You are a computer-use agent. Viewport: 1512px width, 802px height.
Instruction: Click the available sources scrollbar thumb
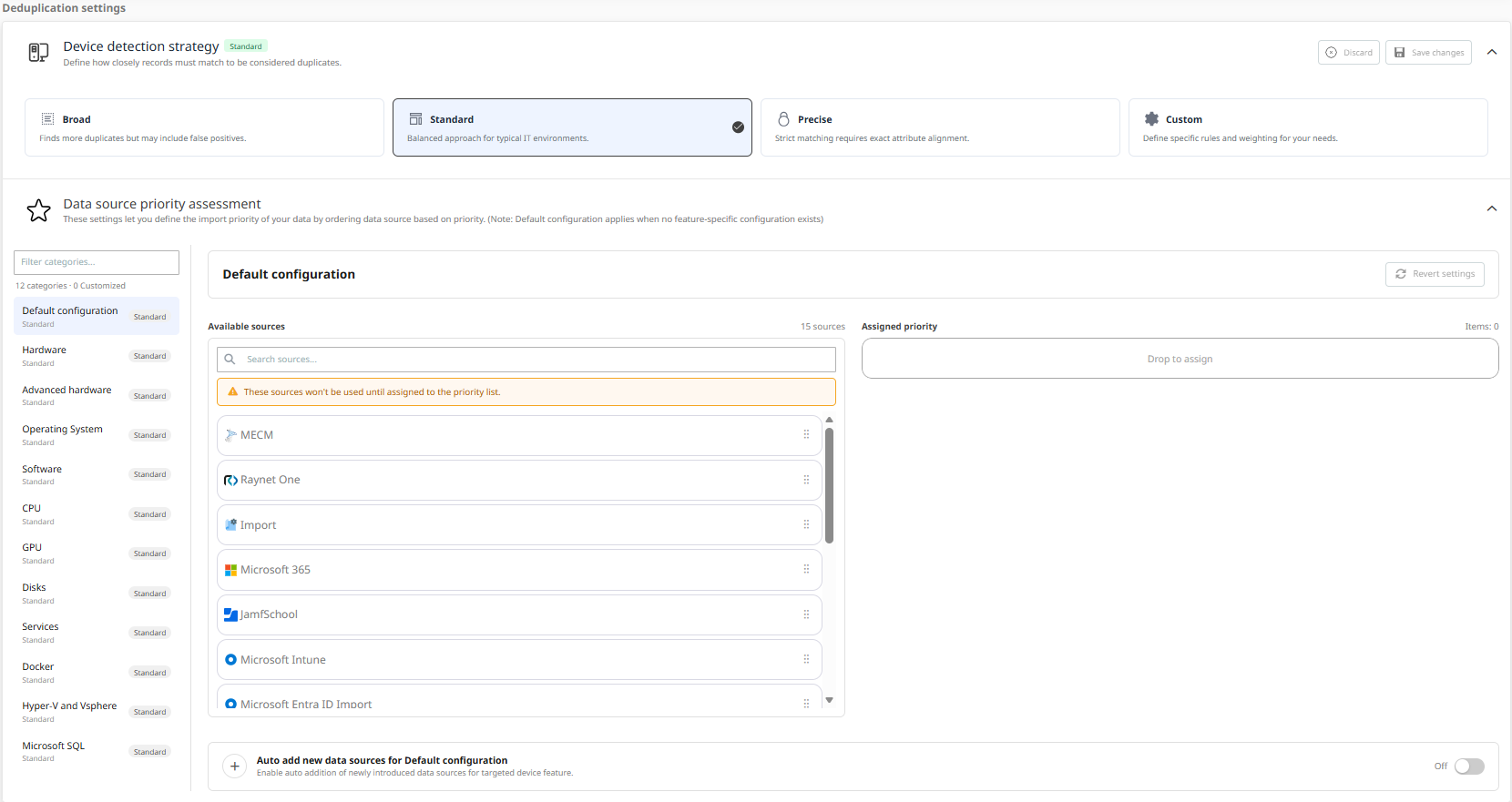[829, 485]
